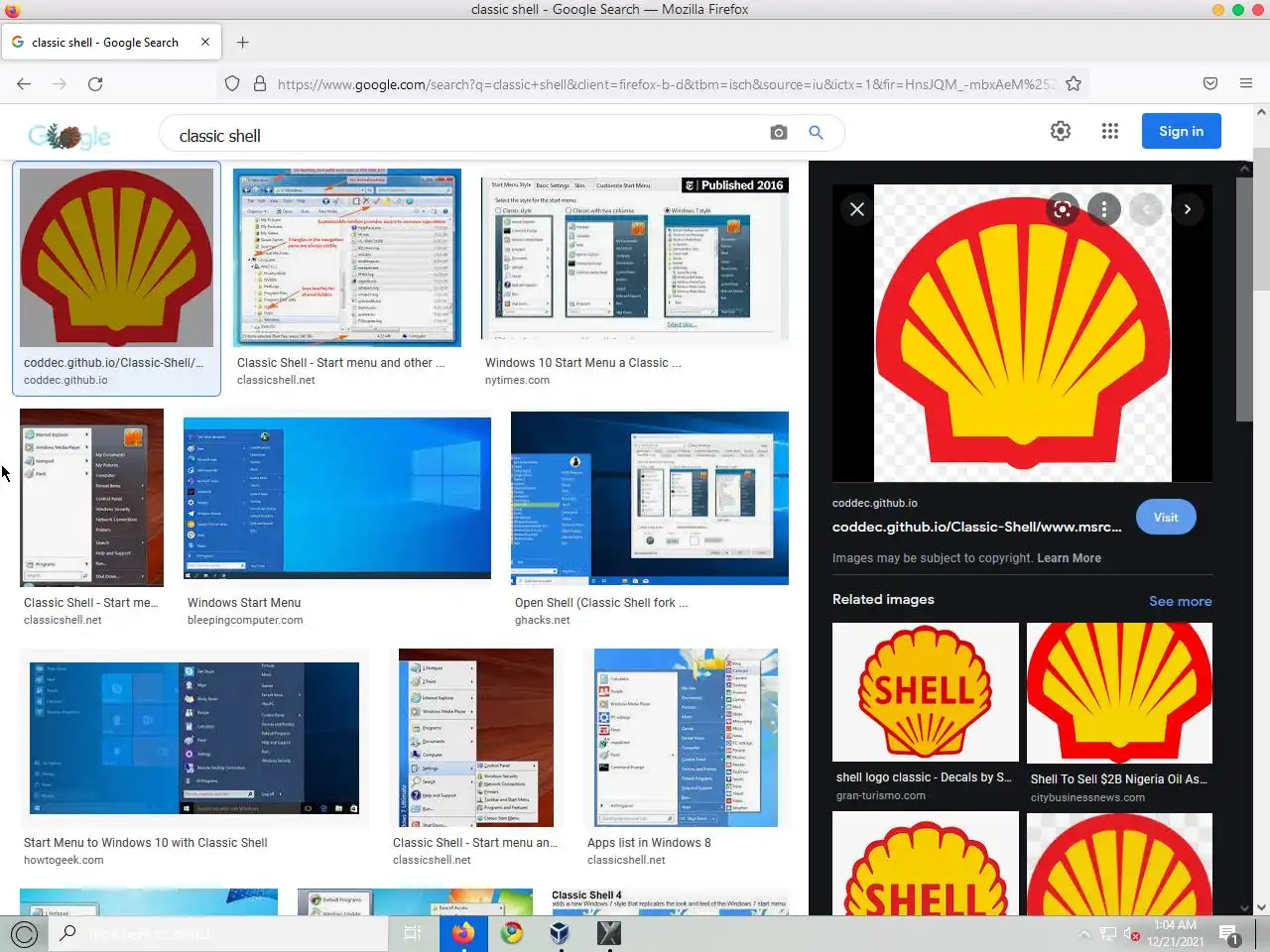Click nytimes.com source label

point(517,380)
